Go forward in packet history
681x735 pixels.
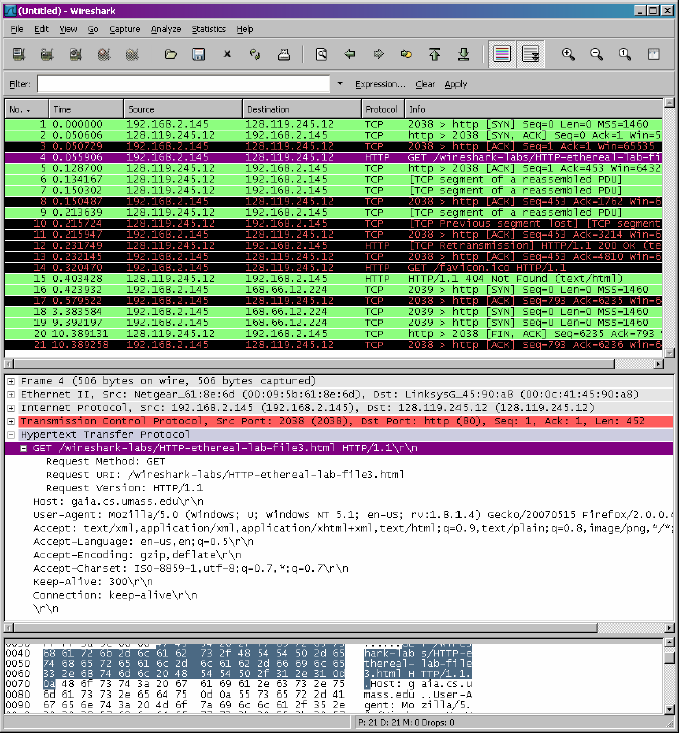pyautogui.click(x=378, y=54)
